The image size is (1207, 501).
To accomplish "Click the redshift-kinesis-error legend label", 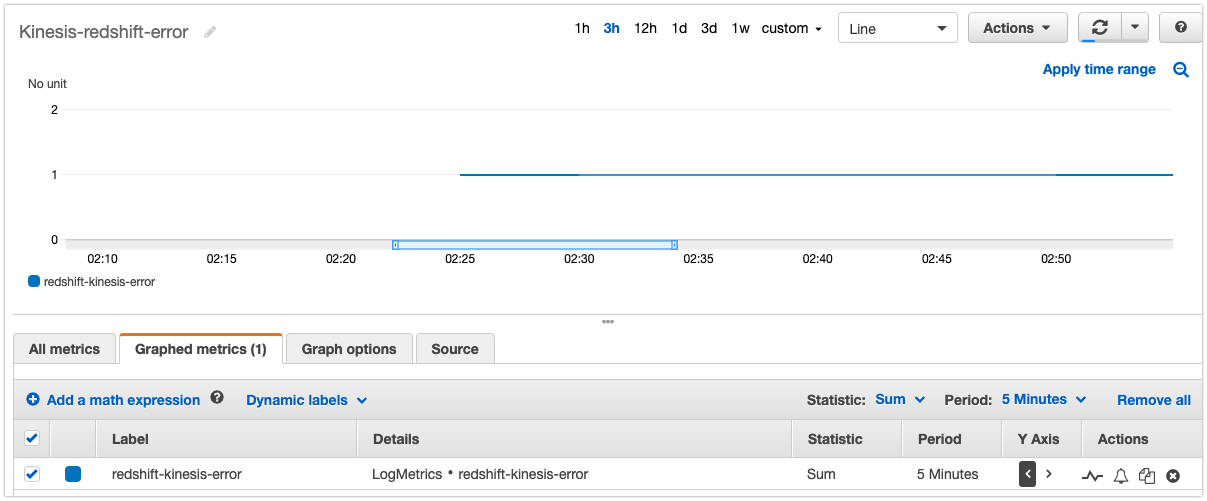I will (x=99, y=282).
